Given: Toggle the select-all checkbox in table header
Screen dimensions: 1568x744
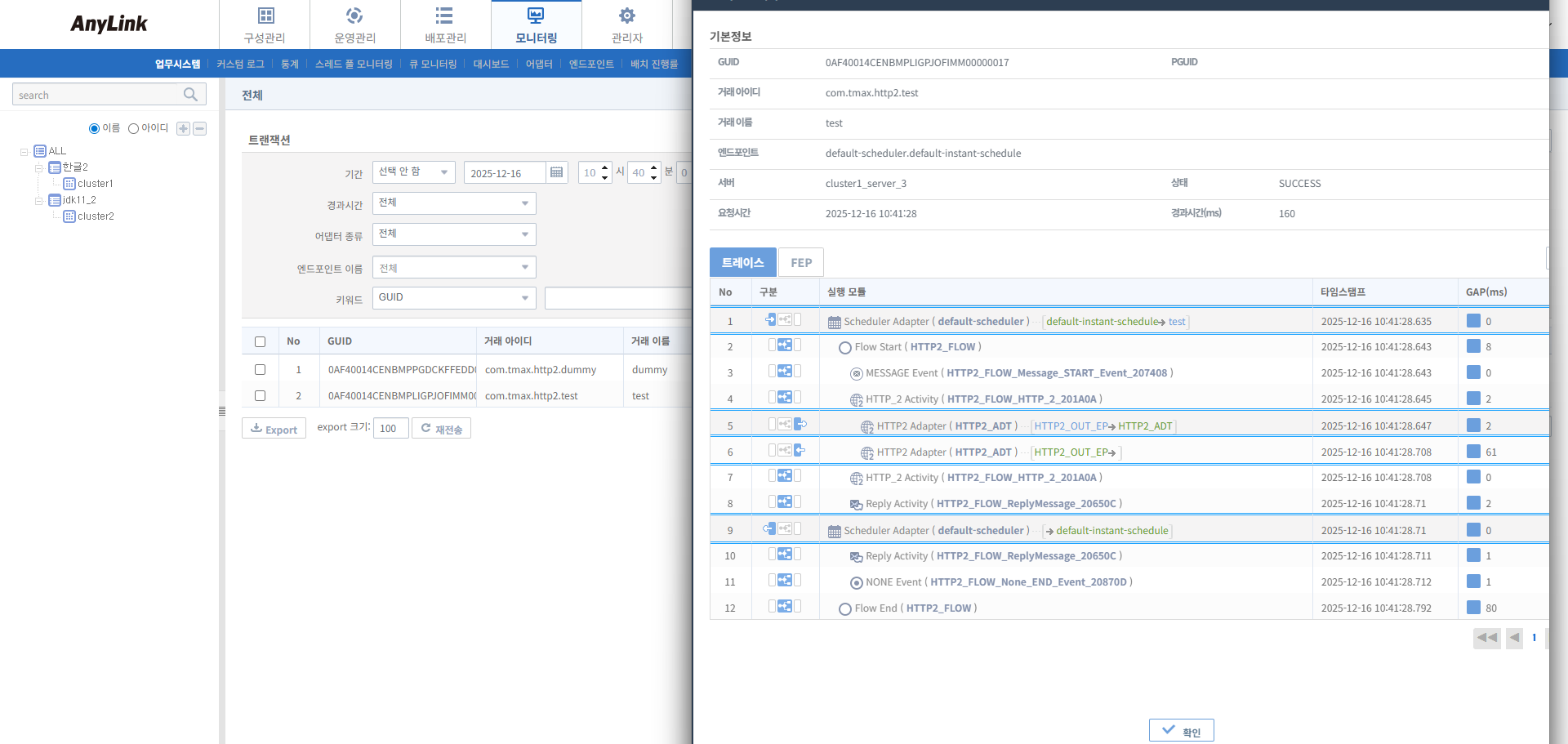Looking at the screenshot, I should coord(261,341).
